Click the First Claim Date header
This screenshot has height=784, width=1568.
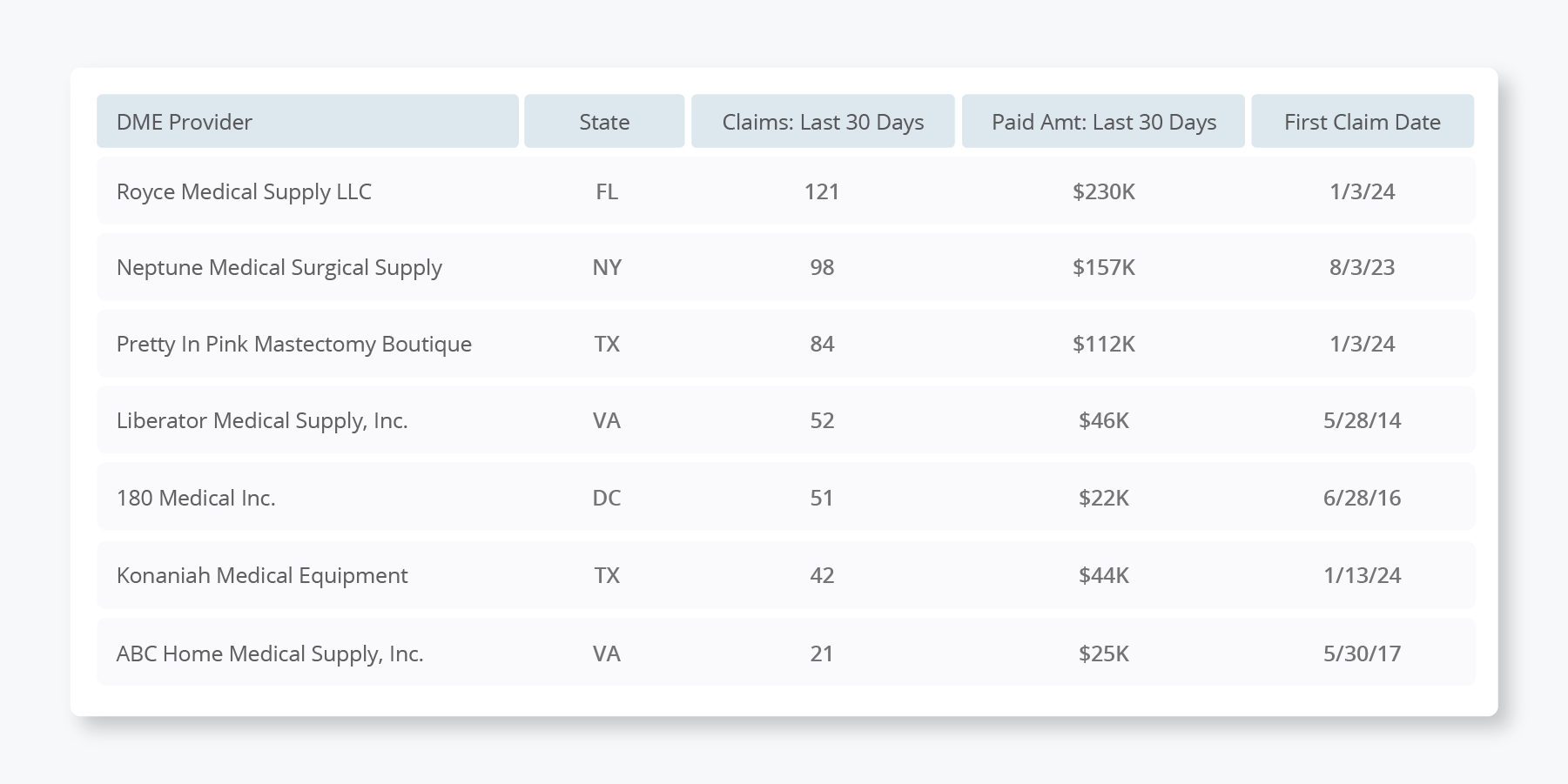pos(1363,121)
